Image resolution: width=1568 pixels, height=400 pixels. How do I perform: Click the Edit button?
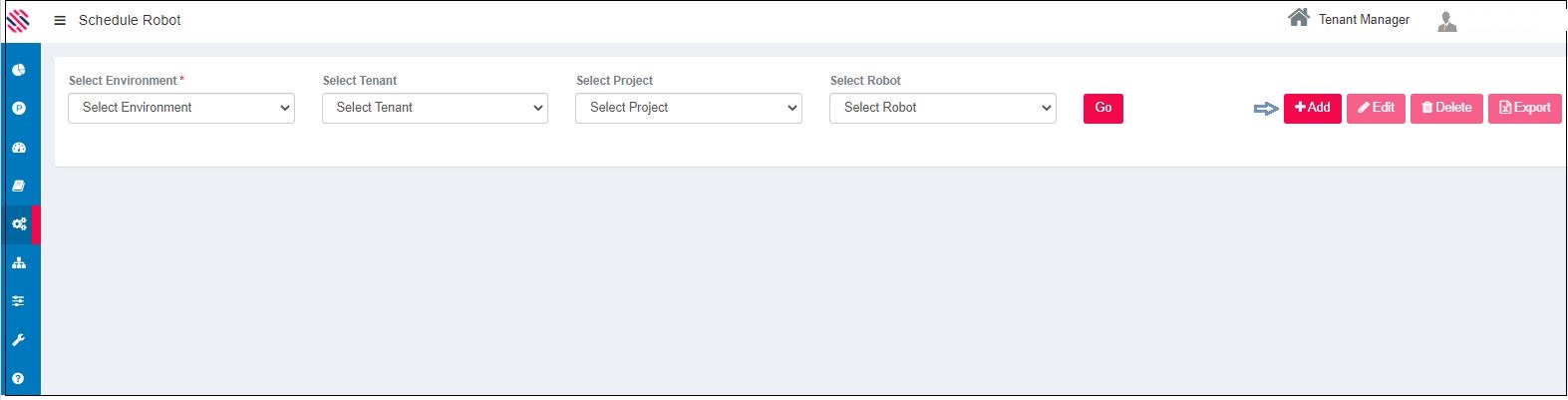pos(1376,108)
